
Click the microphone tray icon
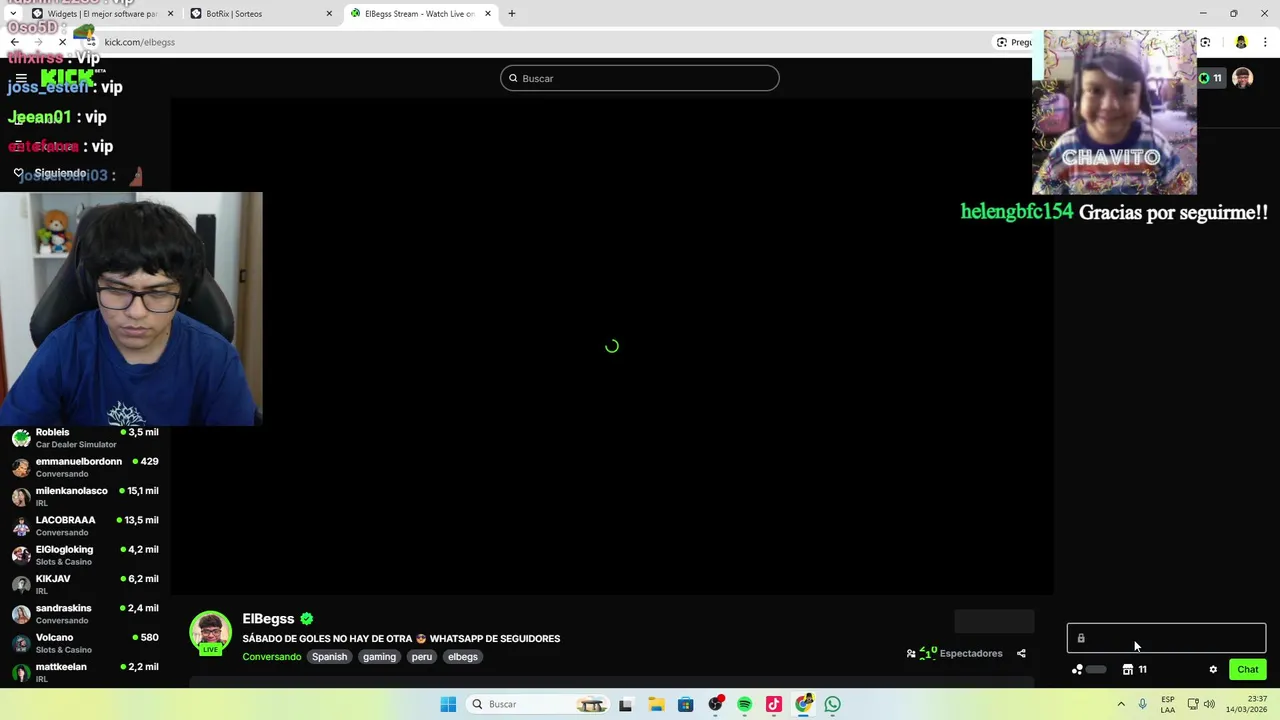(x=1142, y=704)
